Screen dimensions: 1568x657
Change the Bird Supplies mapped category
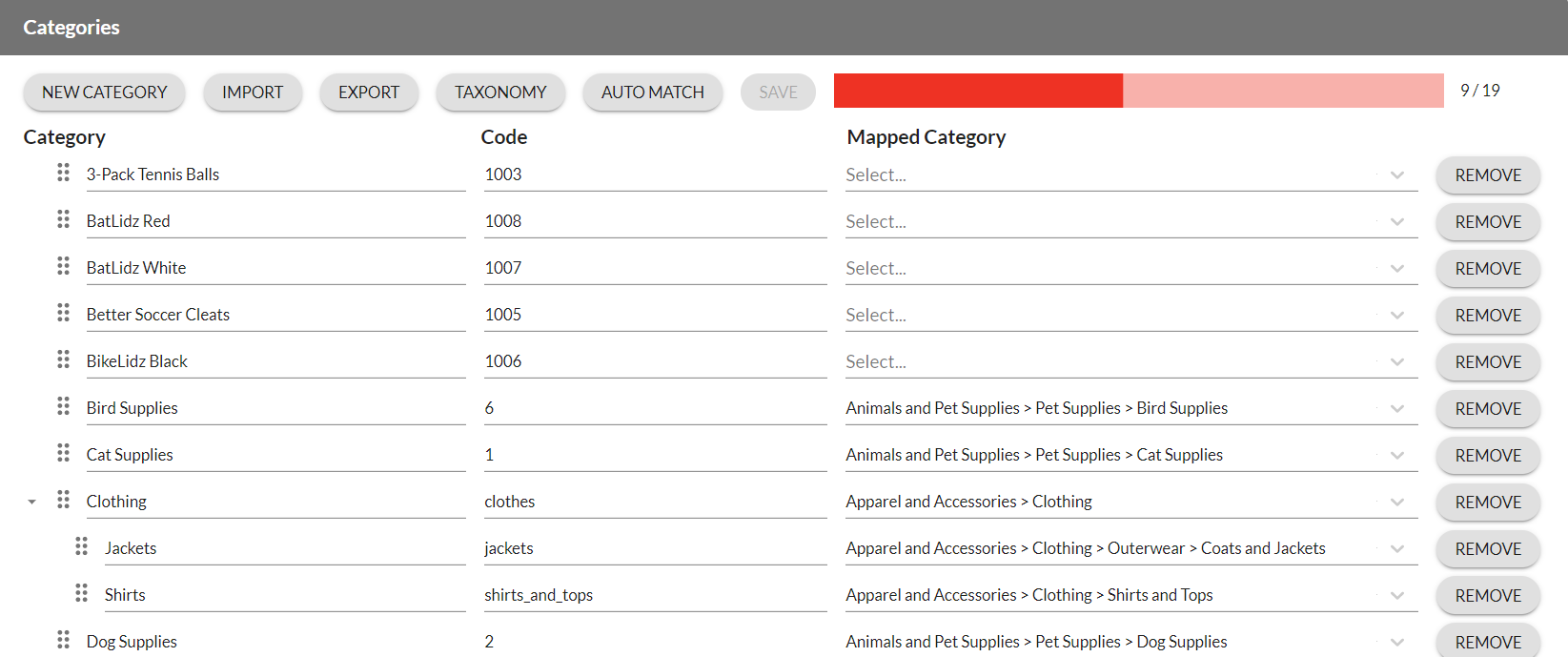coord(1396,409)
